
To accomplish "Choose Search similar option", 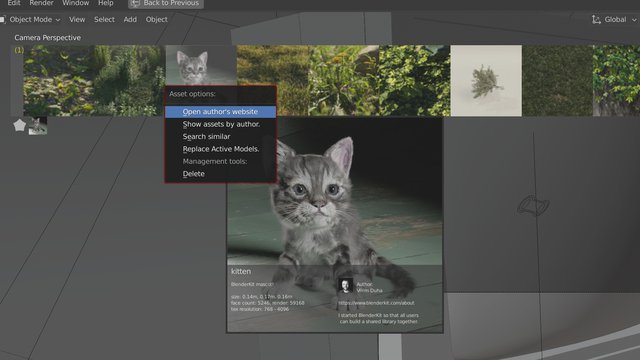I will pyautogui.click(x=220, y=137).
